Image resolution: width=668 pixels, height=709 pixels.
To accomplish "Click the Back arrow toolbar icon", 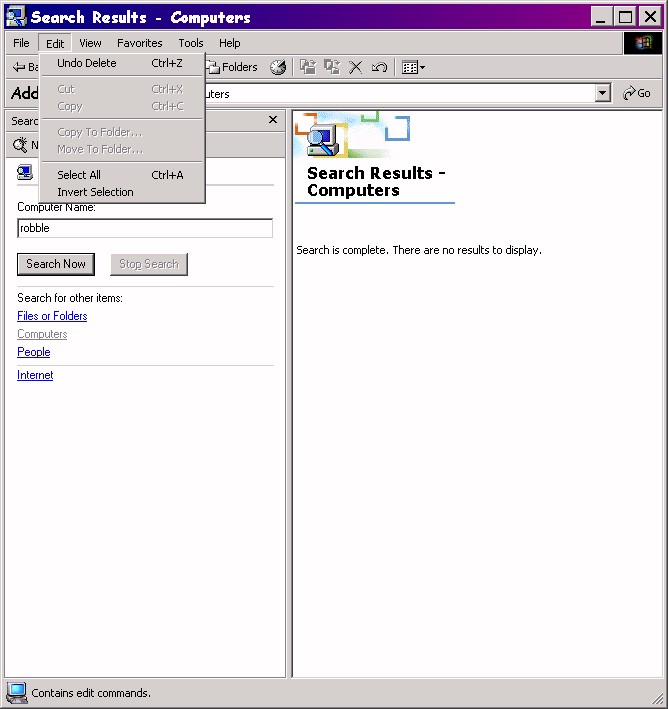I will point(19,67).
